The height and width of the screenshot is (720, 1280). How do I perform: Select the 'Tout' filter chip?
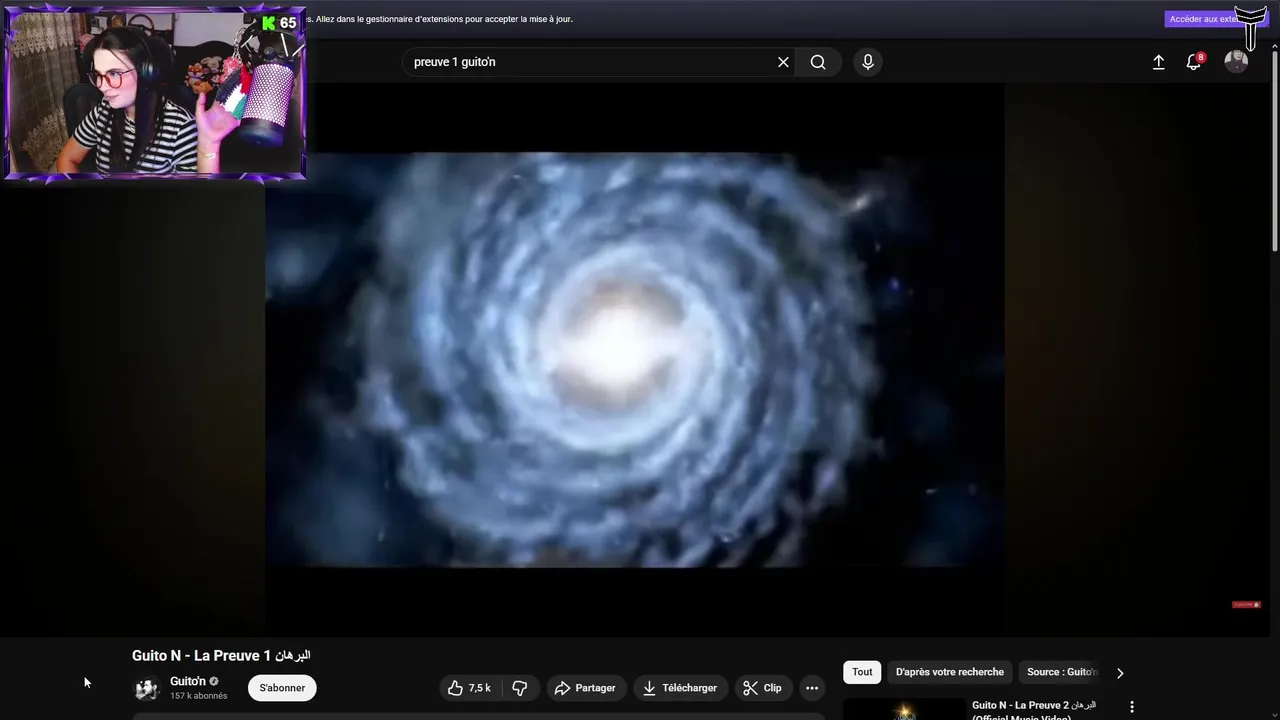(x=862, y=672)
